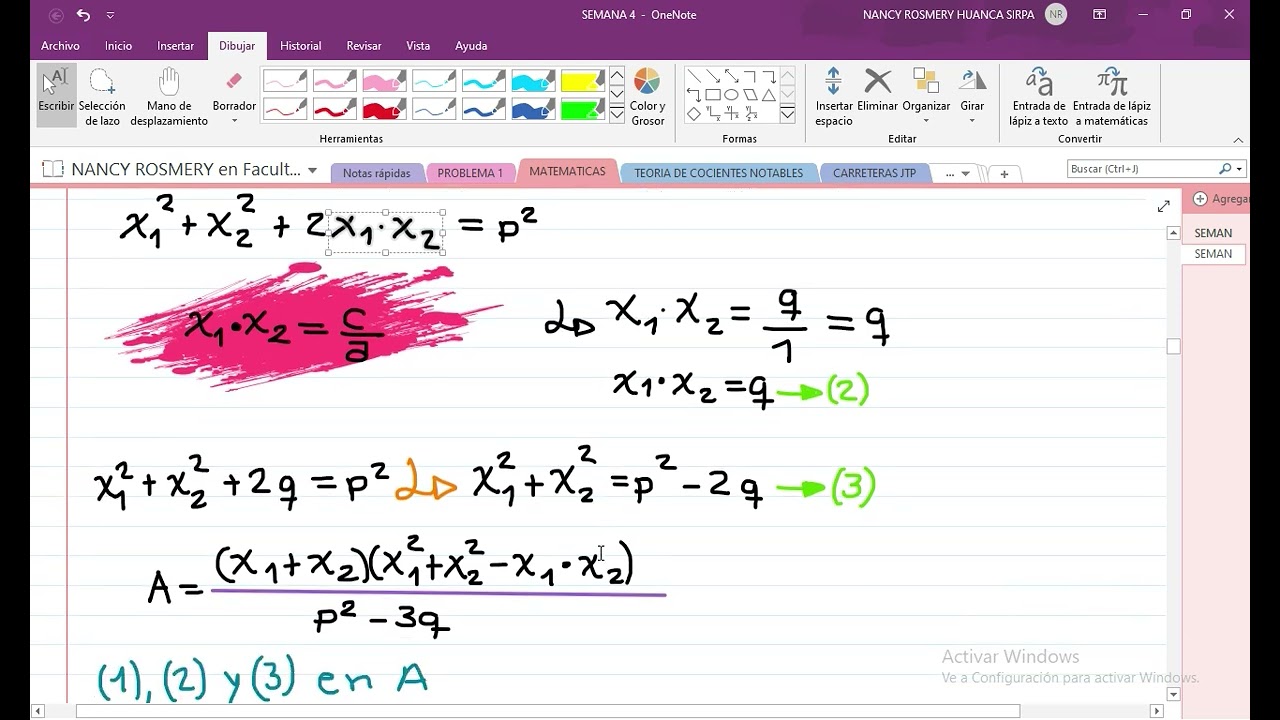Viewport: 1280px width, 720px height.
Task: Select the thick cyan marker pen
Action: [x=533, y=81]
